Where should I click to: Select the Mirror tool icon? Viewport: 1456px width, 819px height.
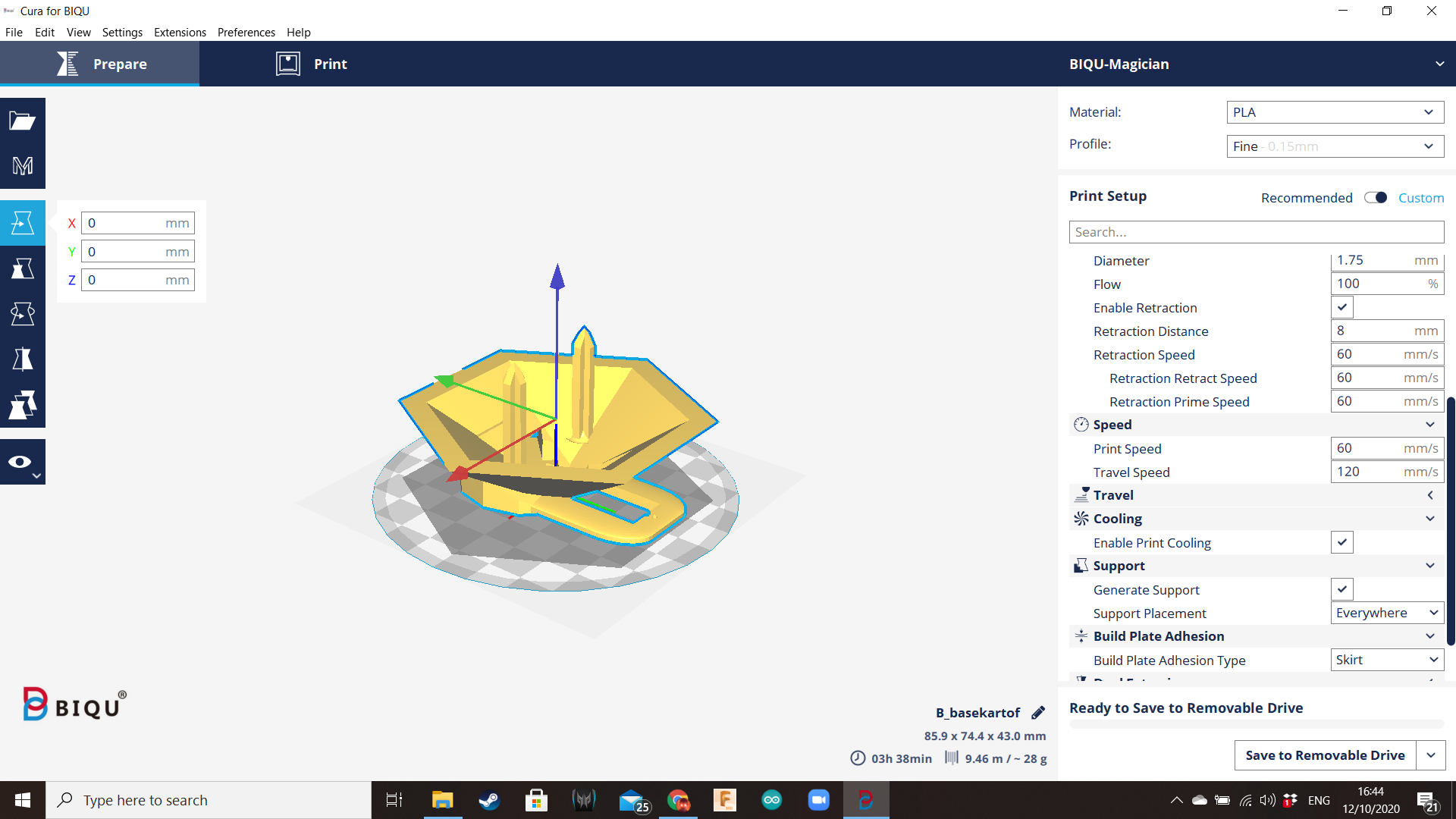pos(22,359)
